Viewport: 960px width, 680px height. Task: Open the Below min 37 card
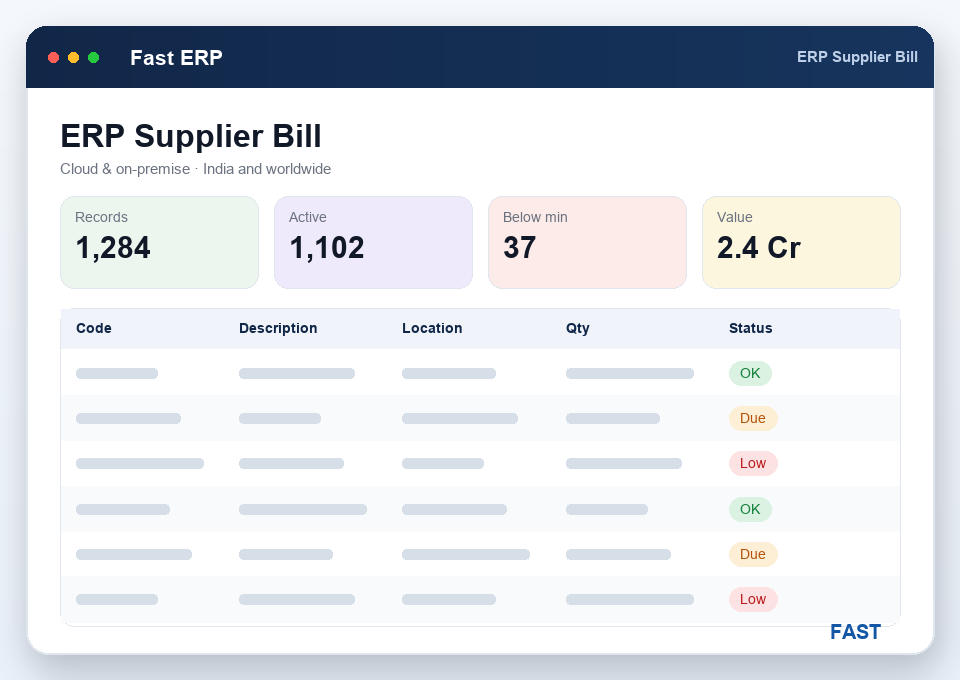pyautogui.click(x=587, y=242)
